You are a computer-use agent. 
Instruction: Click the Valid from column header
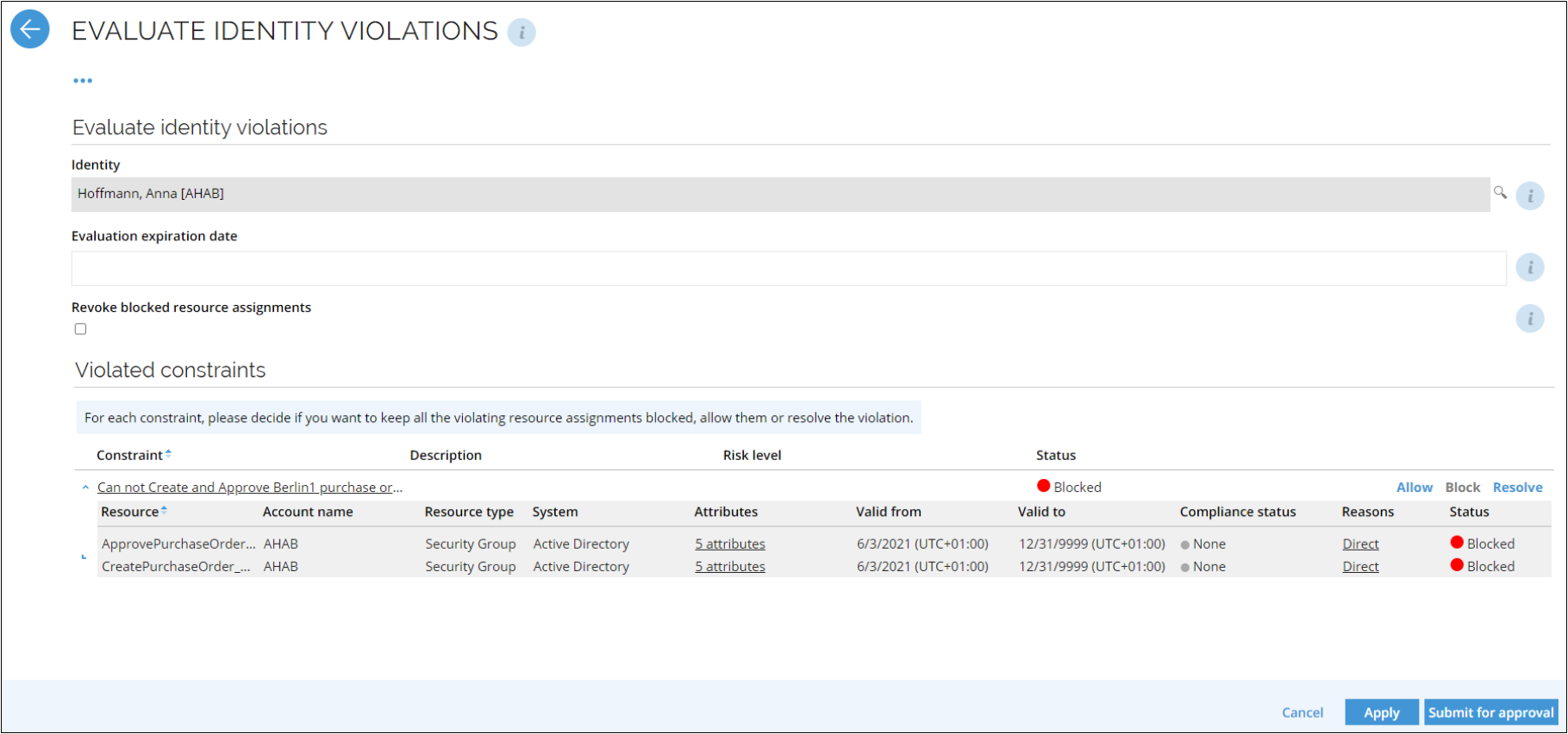889,512
